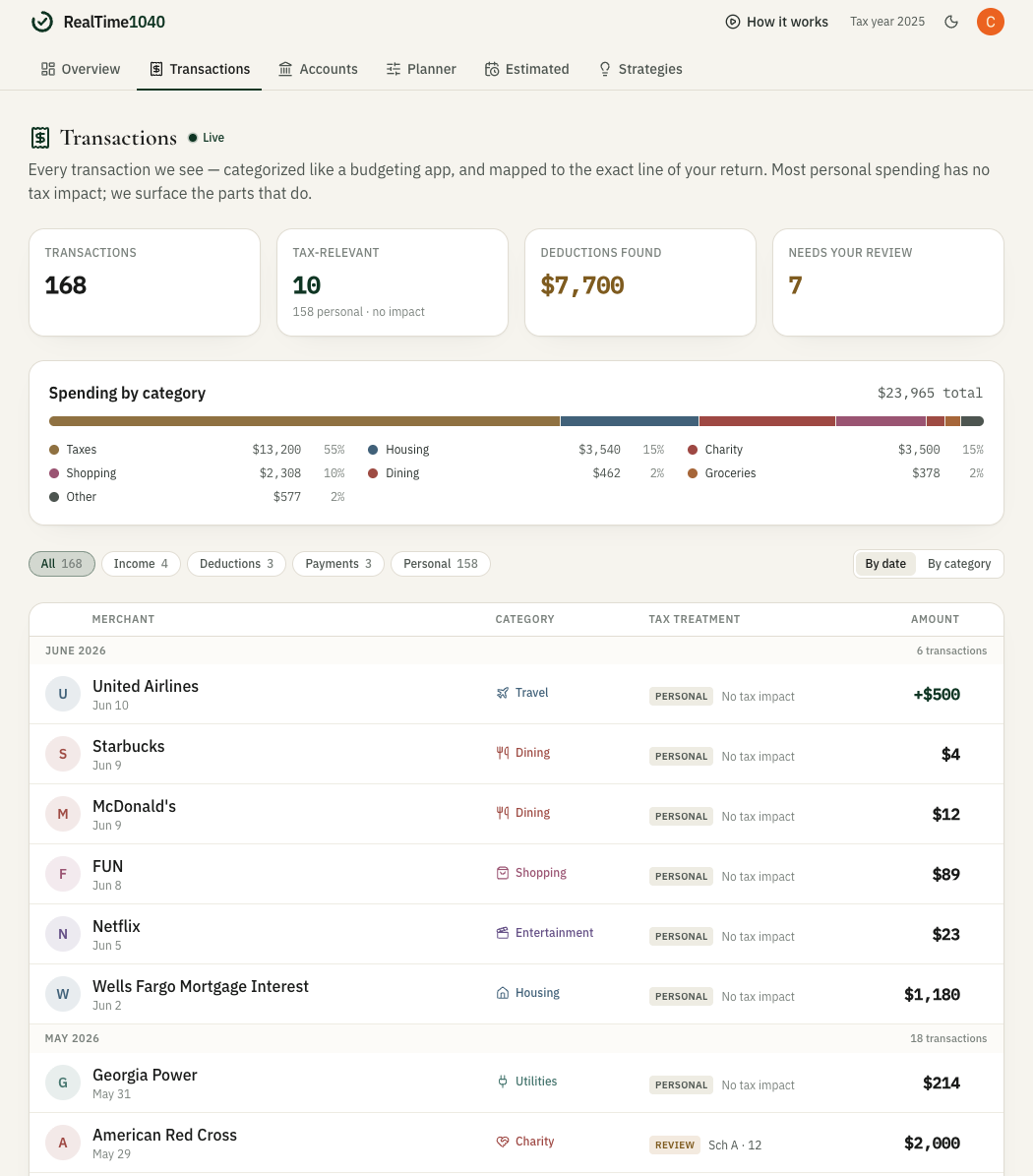Click the Accounts bank building icon
This screenshot has height=1176, width=1033.
point(285,69)
